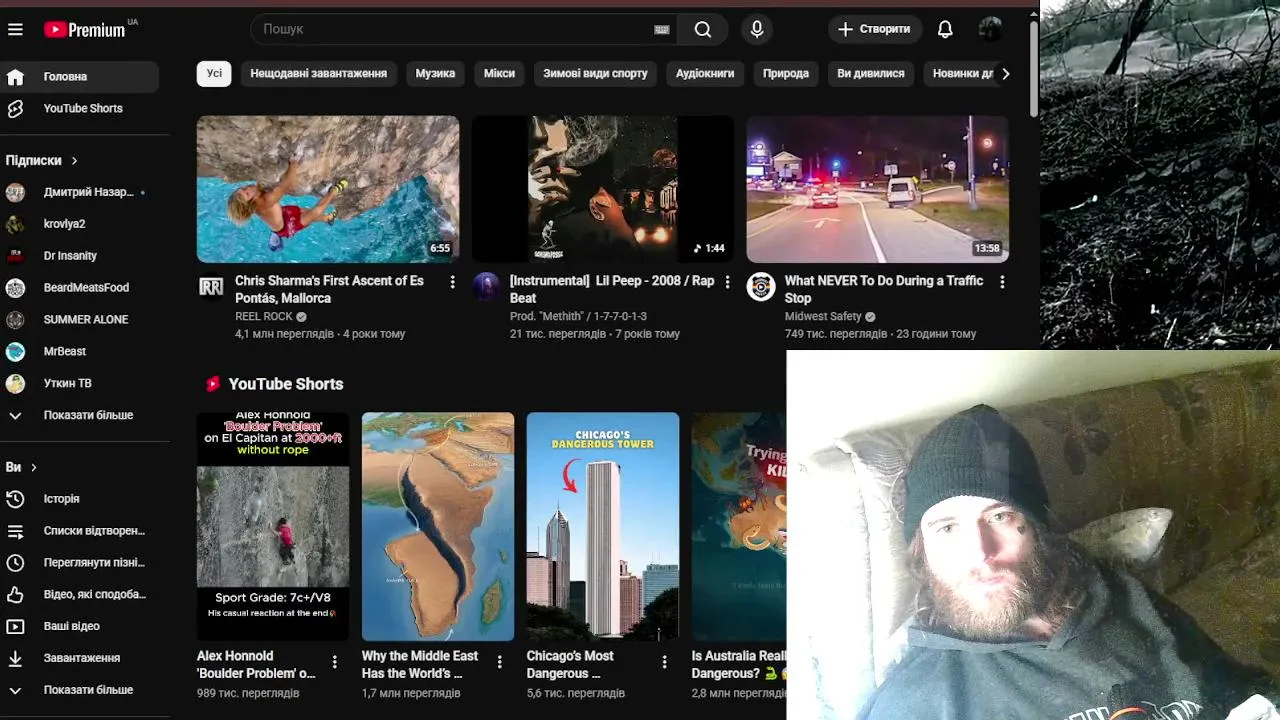Viewport: 1280px width, 720px height.
Task: Start voice search with microphone
Action: pos(757,29)
